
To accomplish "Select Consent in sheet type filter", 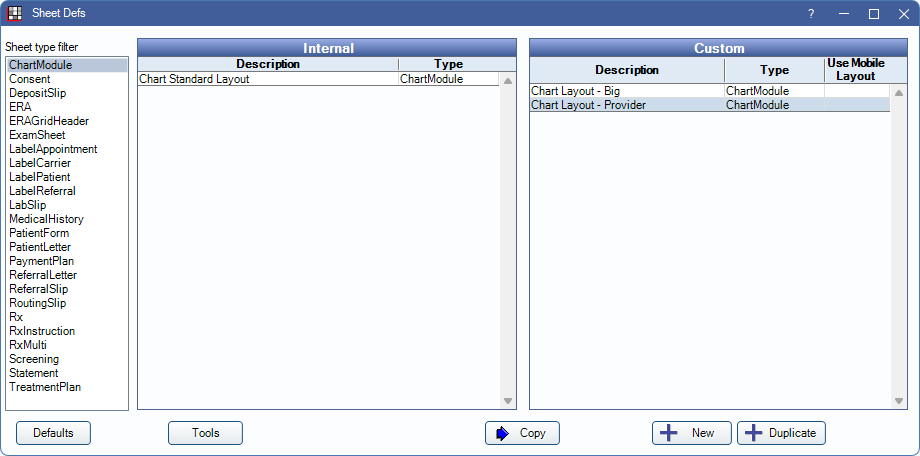I will coord(30,79).
